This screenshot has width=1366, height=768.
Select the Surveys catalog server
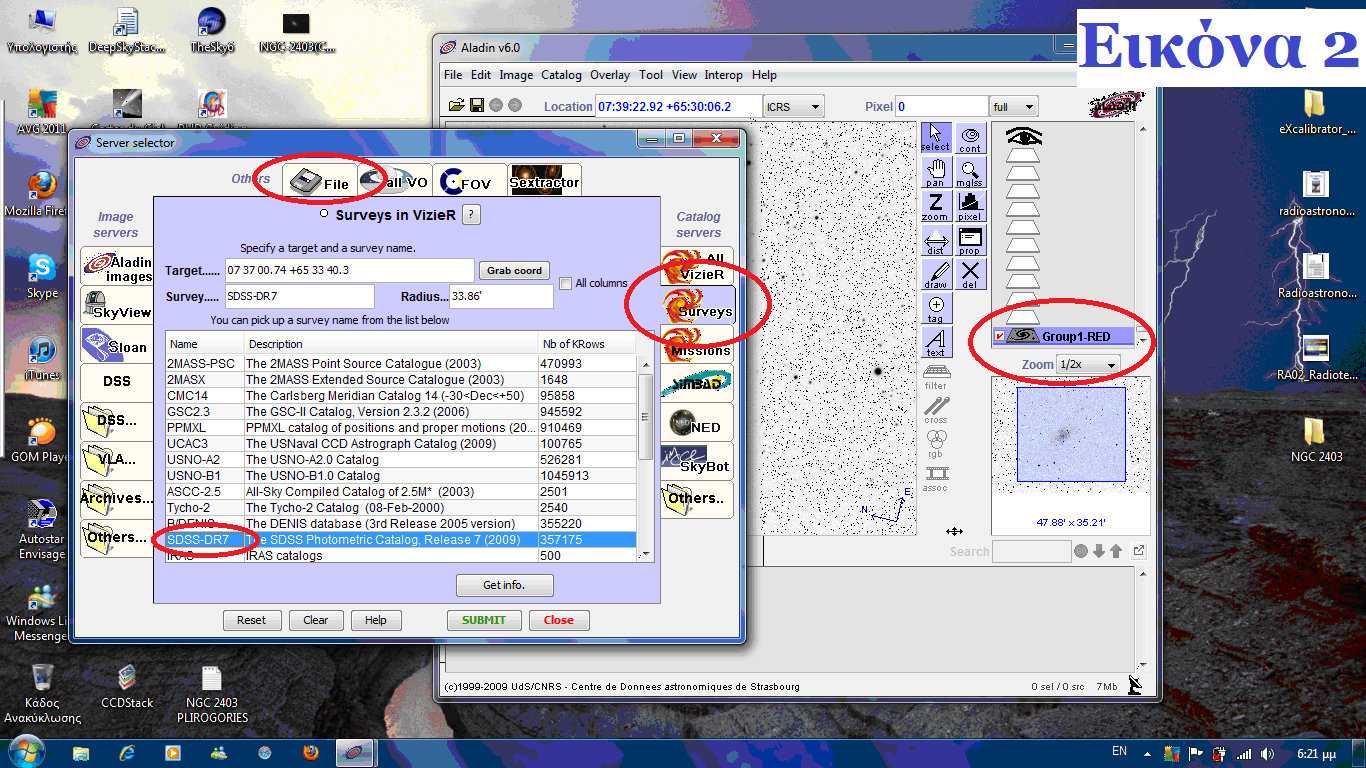click(697, 306)
